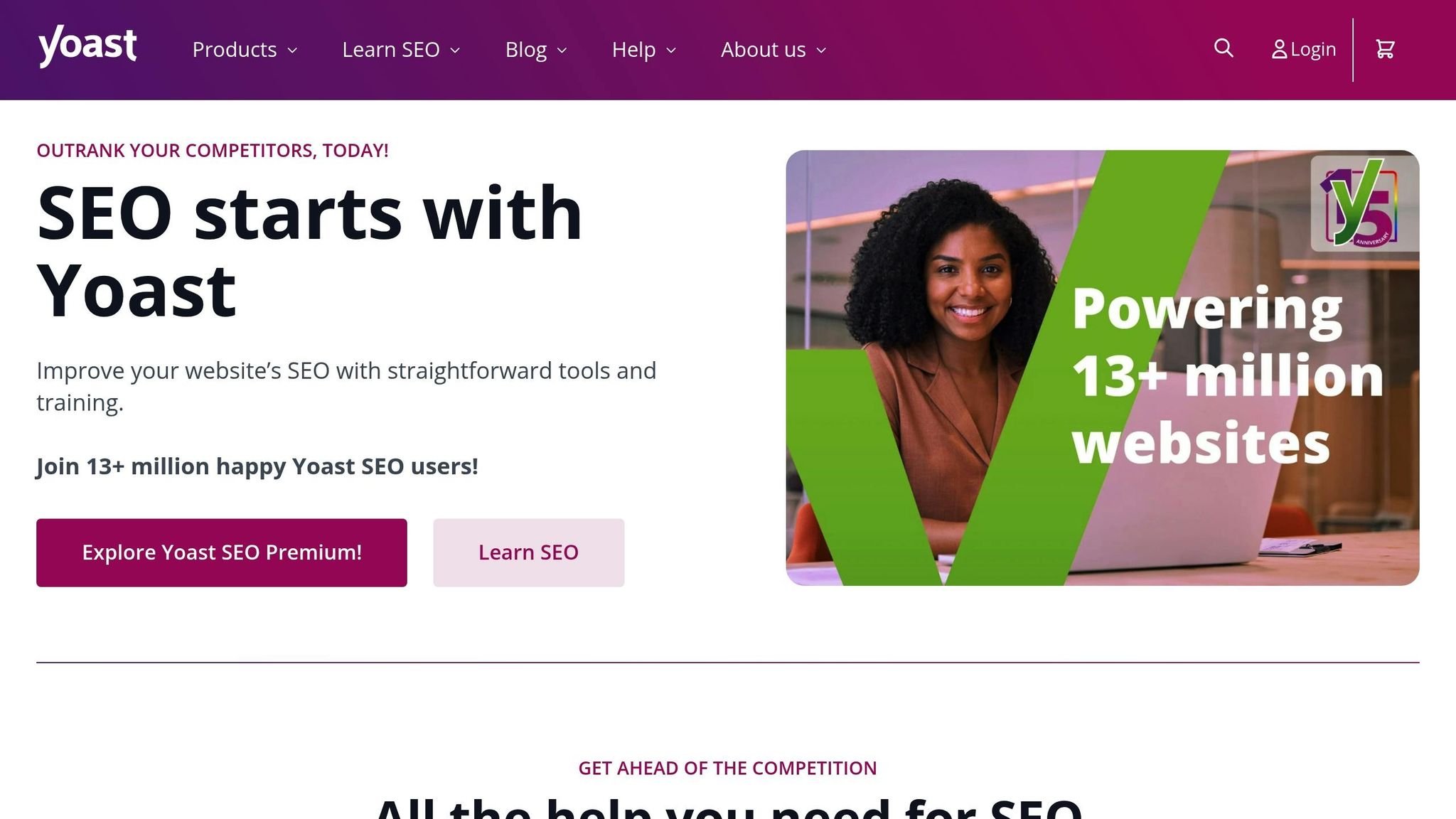Click the Login link
1456x819 pixels.
[x=1312, y=50]
